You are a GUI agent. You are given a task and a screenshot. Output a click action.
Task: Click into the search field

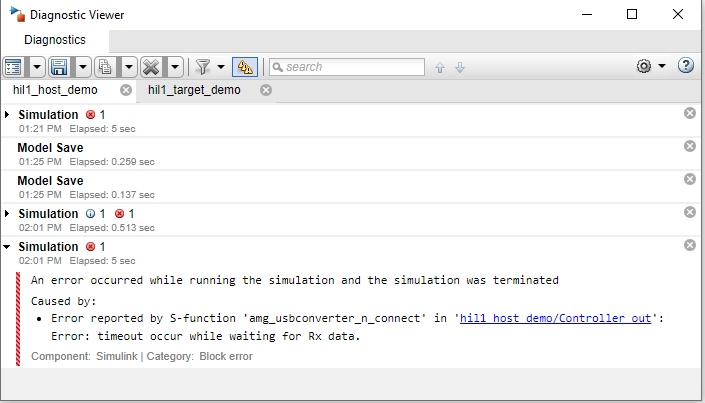point(347,67)
